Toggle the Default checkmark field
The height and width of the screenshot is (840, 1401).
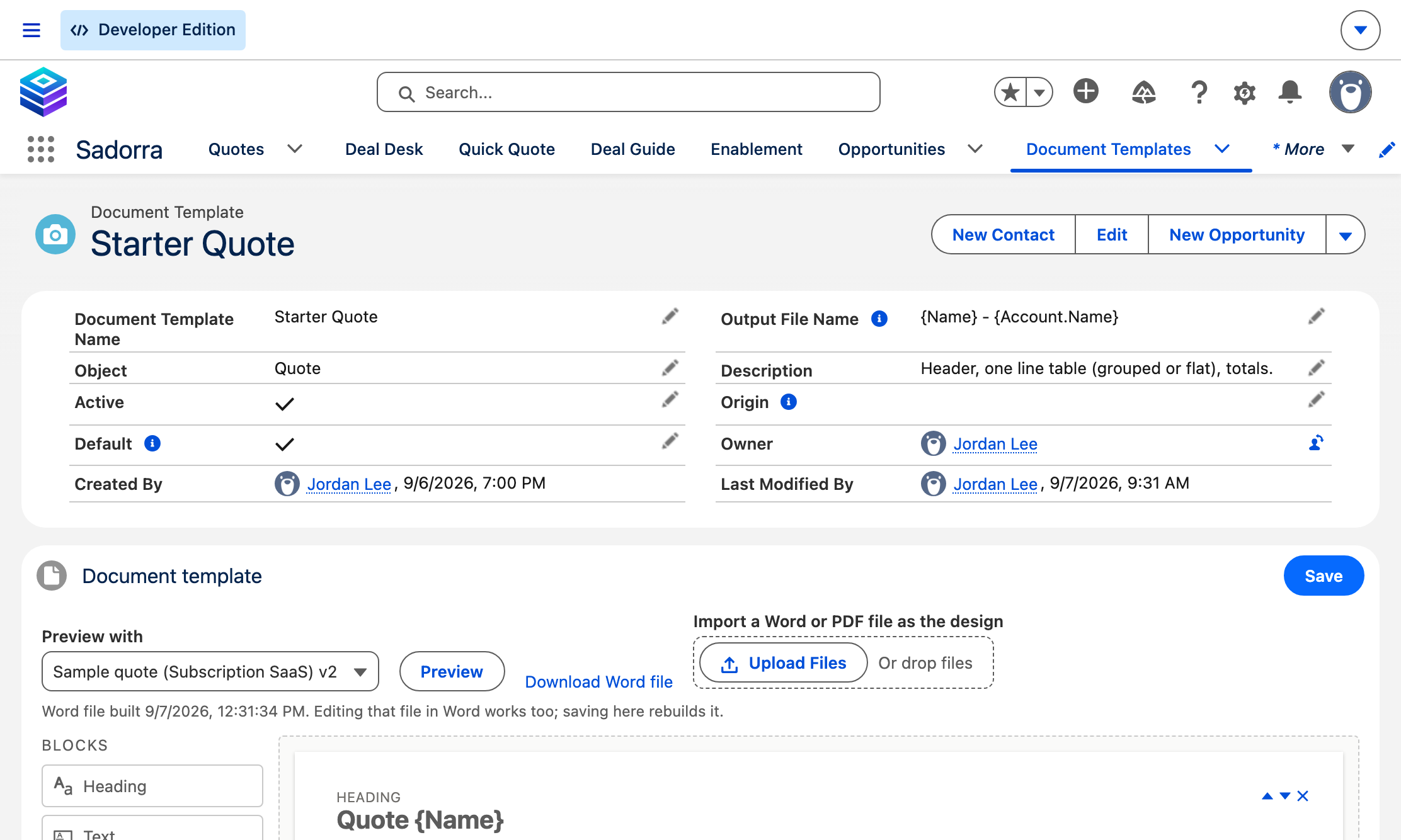pos(285,445)
